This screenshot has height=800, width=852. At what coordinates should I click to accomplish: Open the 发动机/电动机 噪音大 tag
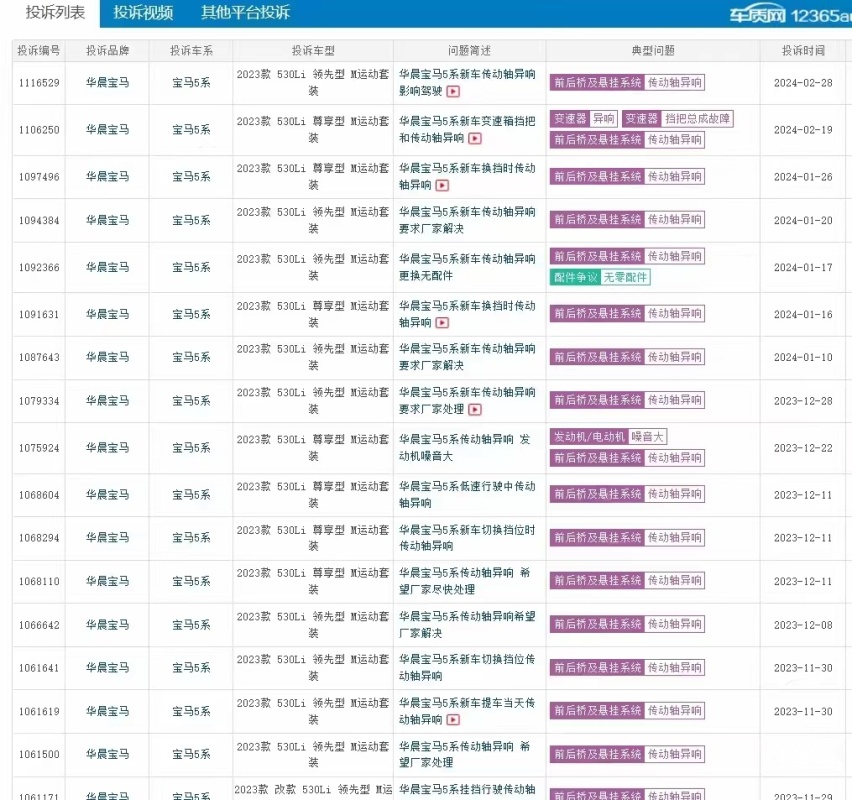pos(609,437)
